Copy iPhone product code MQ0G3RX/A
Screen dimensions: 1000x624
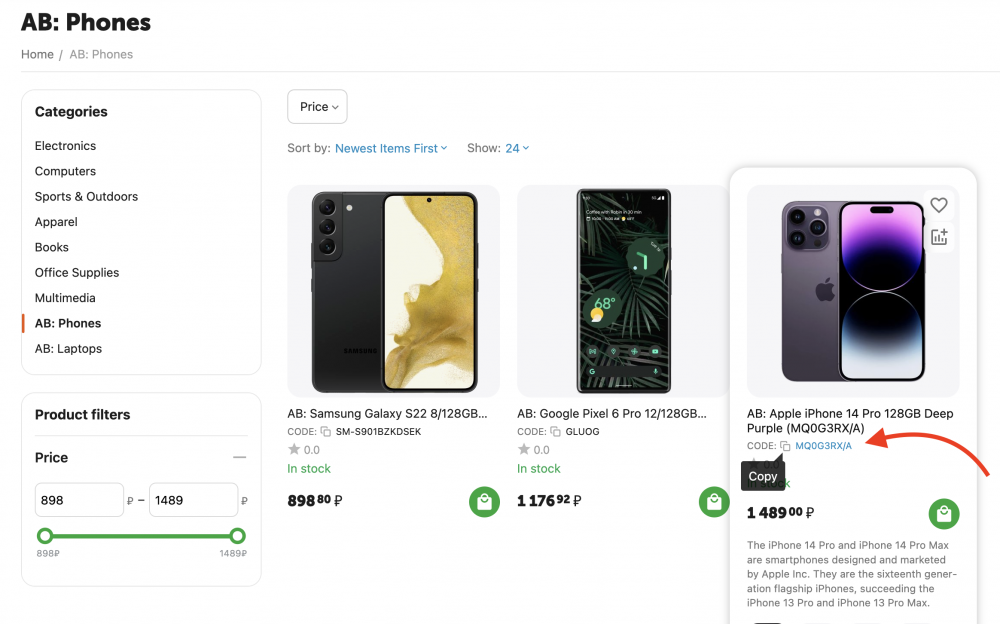(x=785, y=446)
